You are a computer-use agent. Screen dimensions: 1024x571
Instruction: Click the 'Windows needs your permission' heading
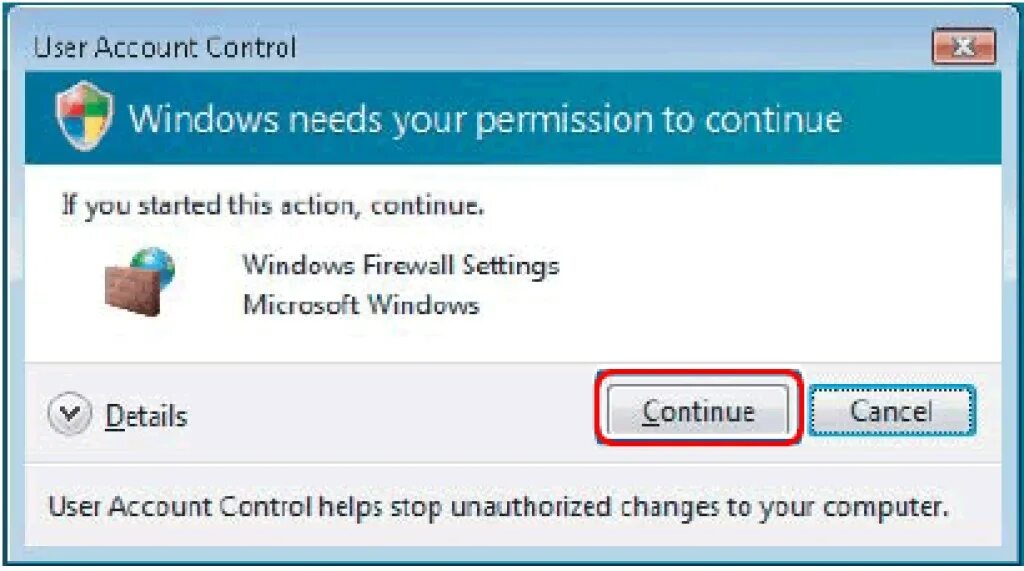[x=485, y=120]
